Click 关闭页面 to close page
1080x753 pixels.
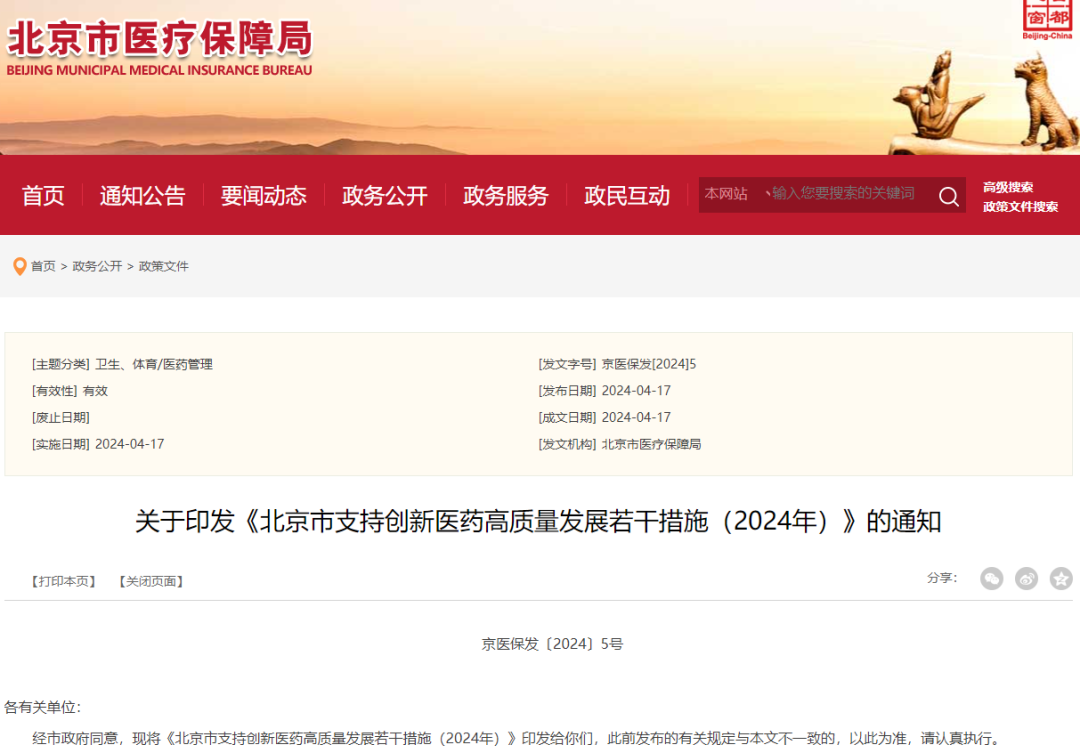point(151,581)
